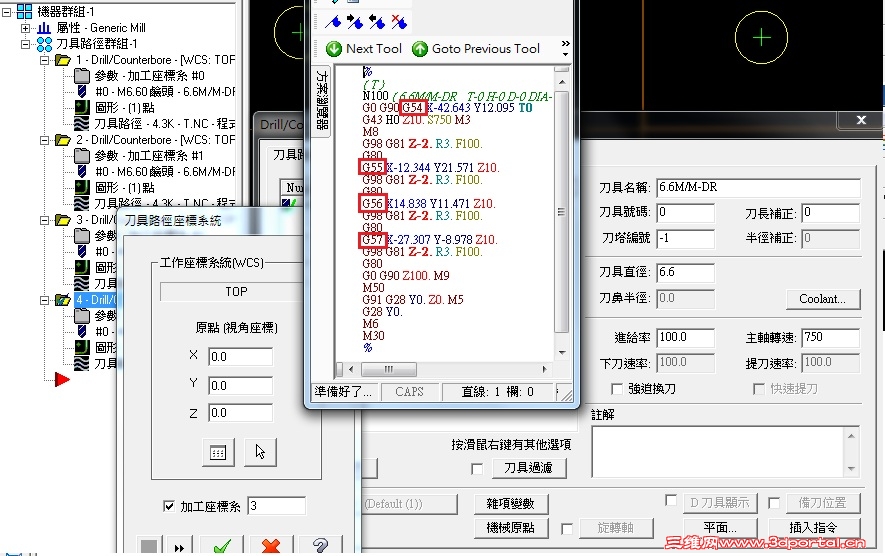Click the 主軸轉速 spindle speed field 750
The image size is (885, 556).
click(831, 338)
